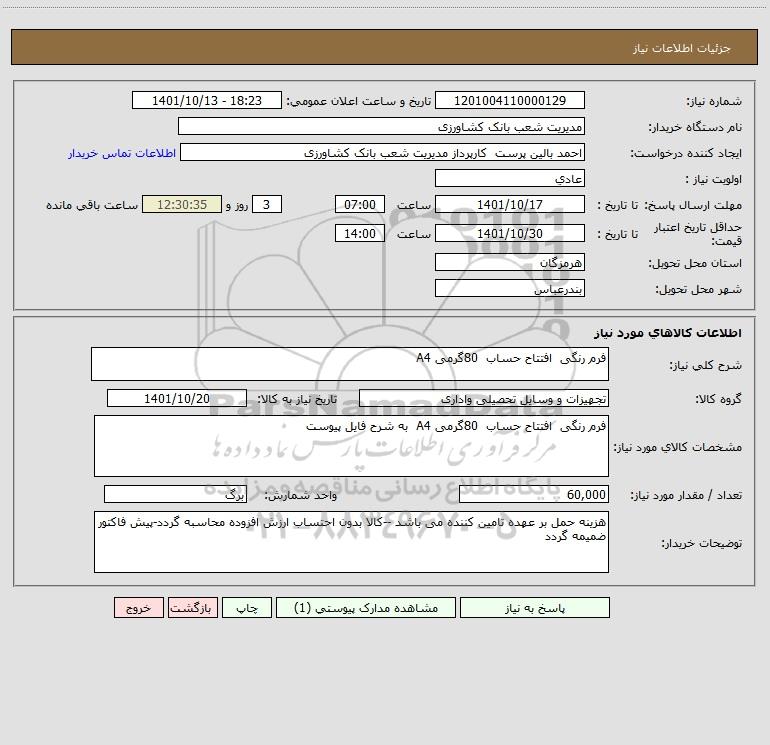Click the مشخصات کالای مورد نیاز label
Image resolution: width=770 pixels, height=745 pixels.
click(x=678, y=447)
